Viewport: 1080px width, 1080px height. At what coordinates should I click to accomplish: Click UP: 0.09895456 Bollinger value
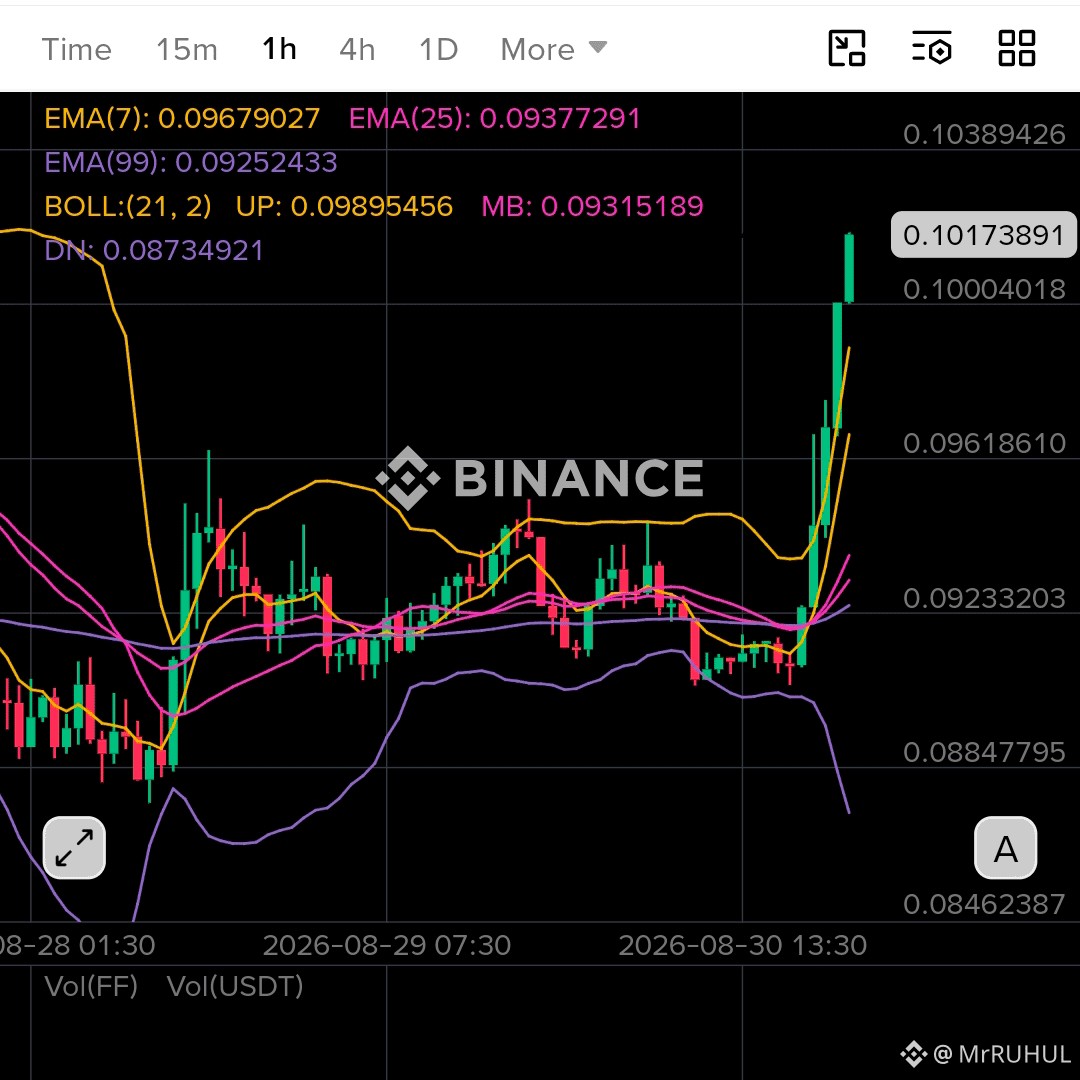(x=344, y=207)
